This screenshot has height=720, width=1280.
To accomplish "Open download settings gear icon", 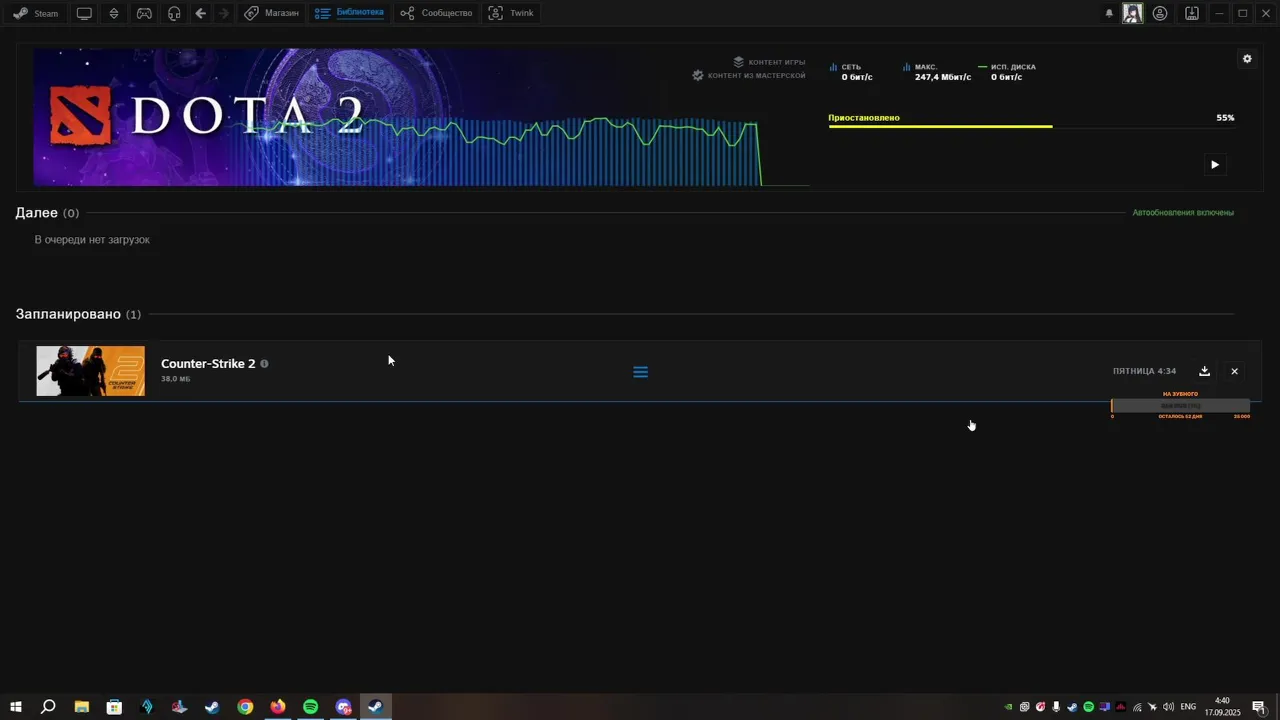I will click(1247, 59).
